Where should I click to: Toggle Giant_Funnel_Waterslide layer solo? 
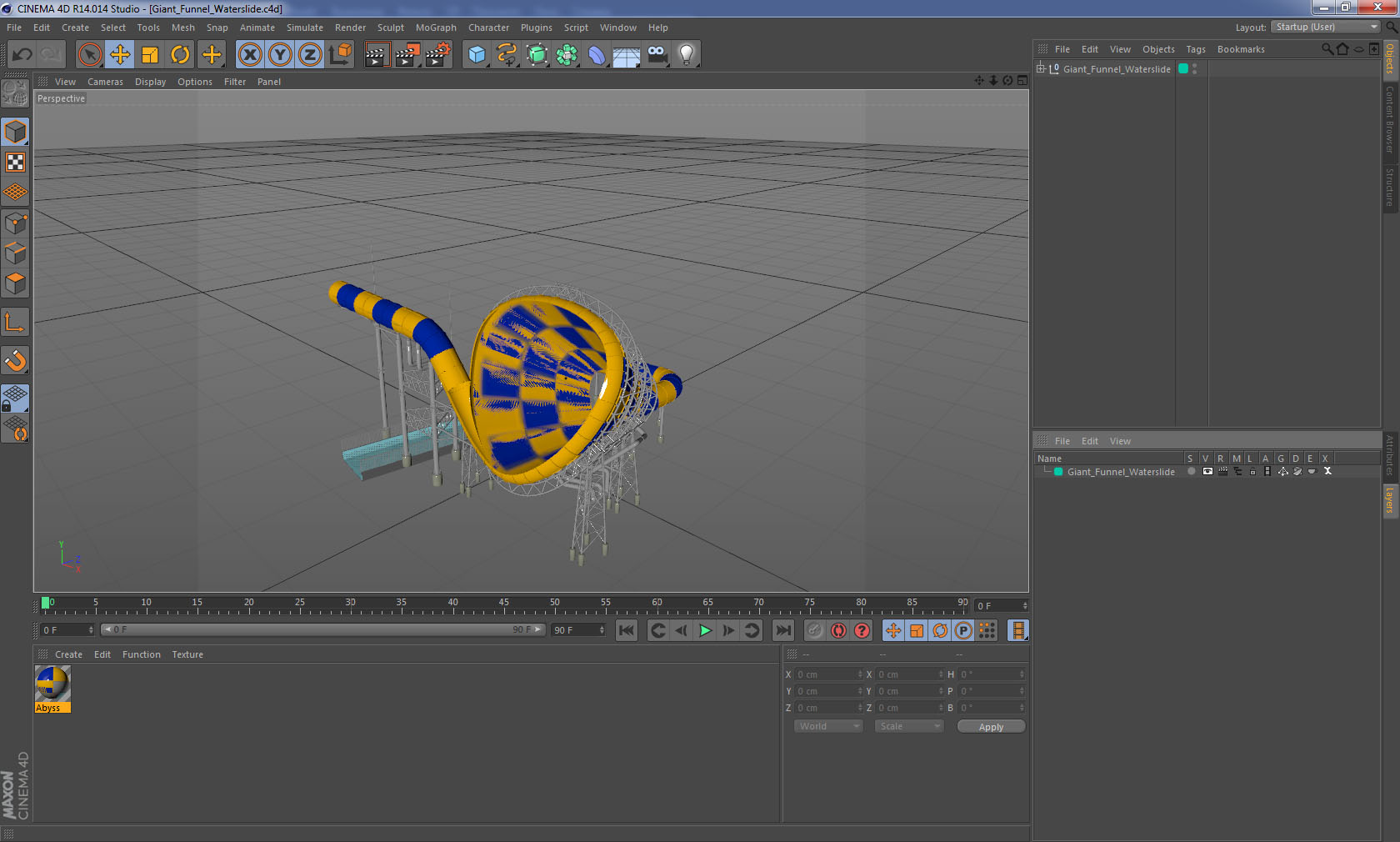coord(1191,472)
